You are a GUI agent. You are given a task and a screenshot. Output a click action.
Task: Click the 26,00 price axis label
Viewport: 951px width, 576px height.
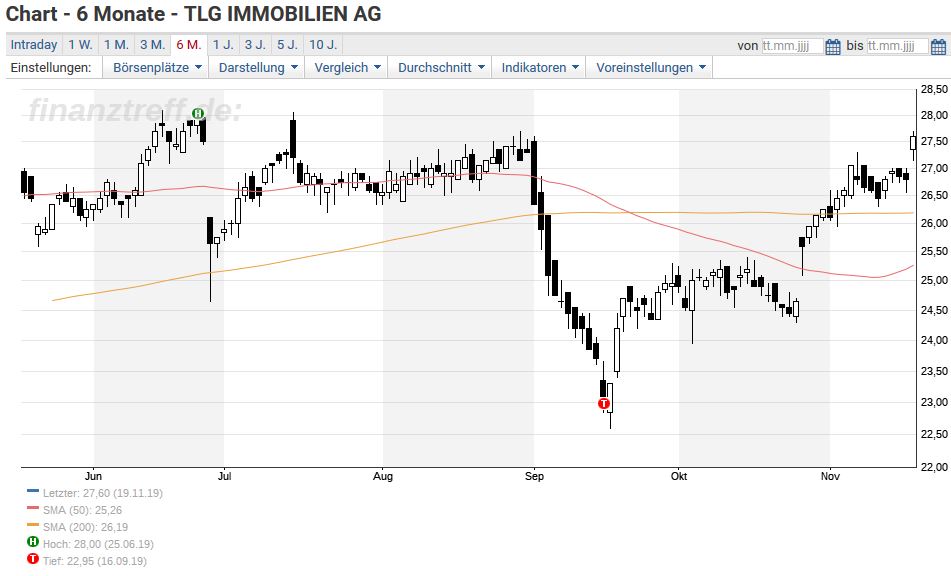(x=934, y=223)
